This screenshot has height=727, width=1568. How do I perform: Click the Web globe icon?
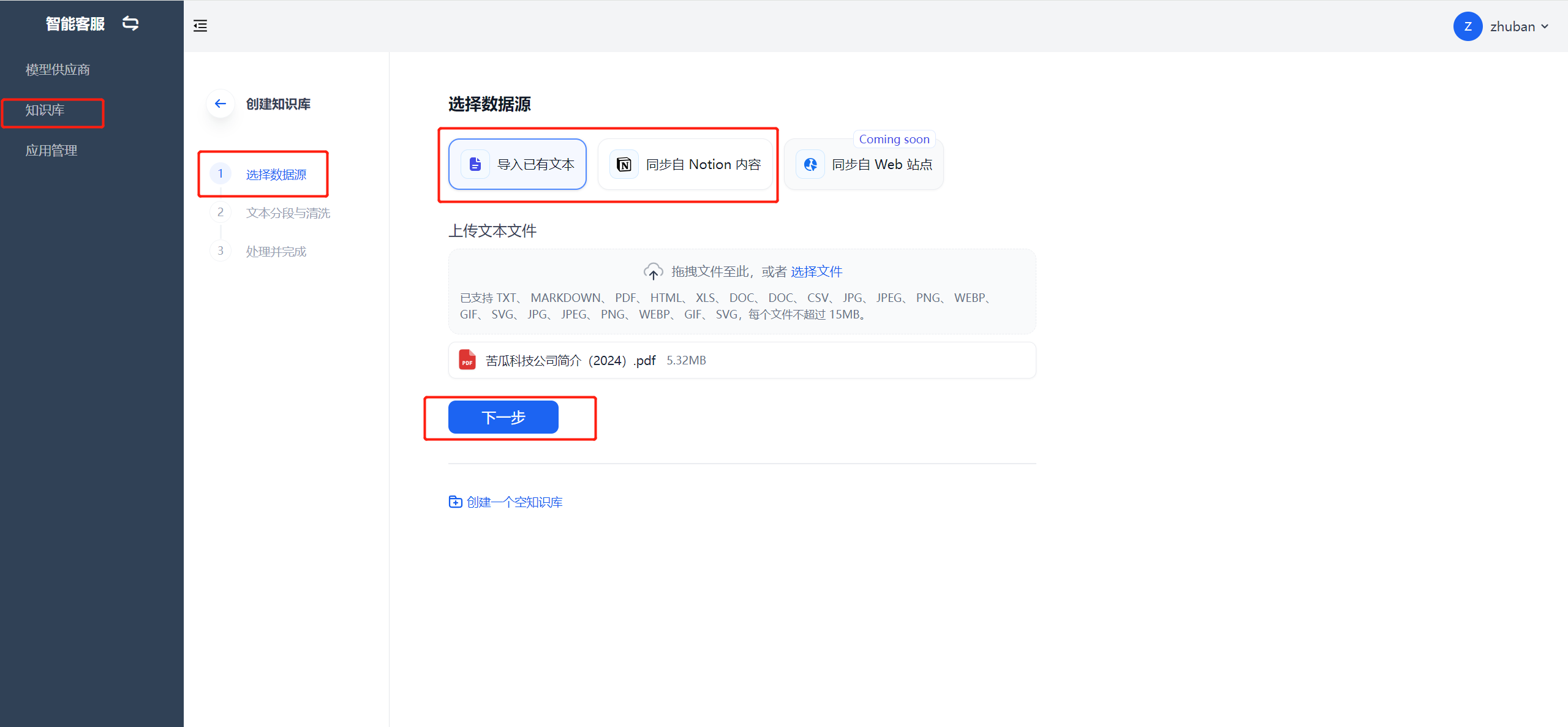(x=810, y=164)
